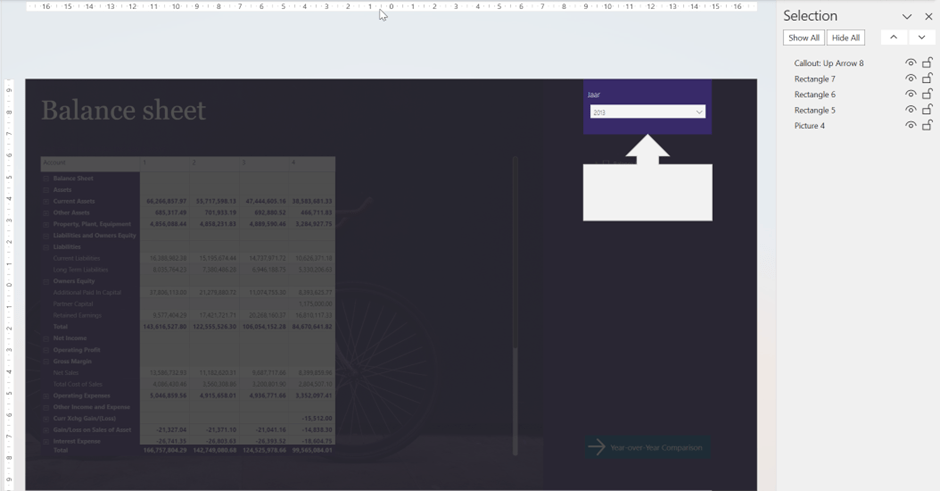Click the Show All button
Viewport: 940px width, 491px height.
point(803,38)
